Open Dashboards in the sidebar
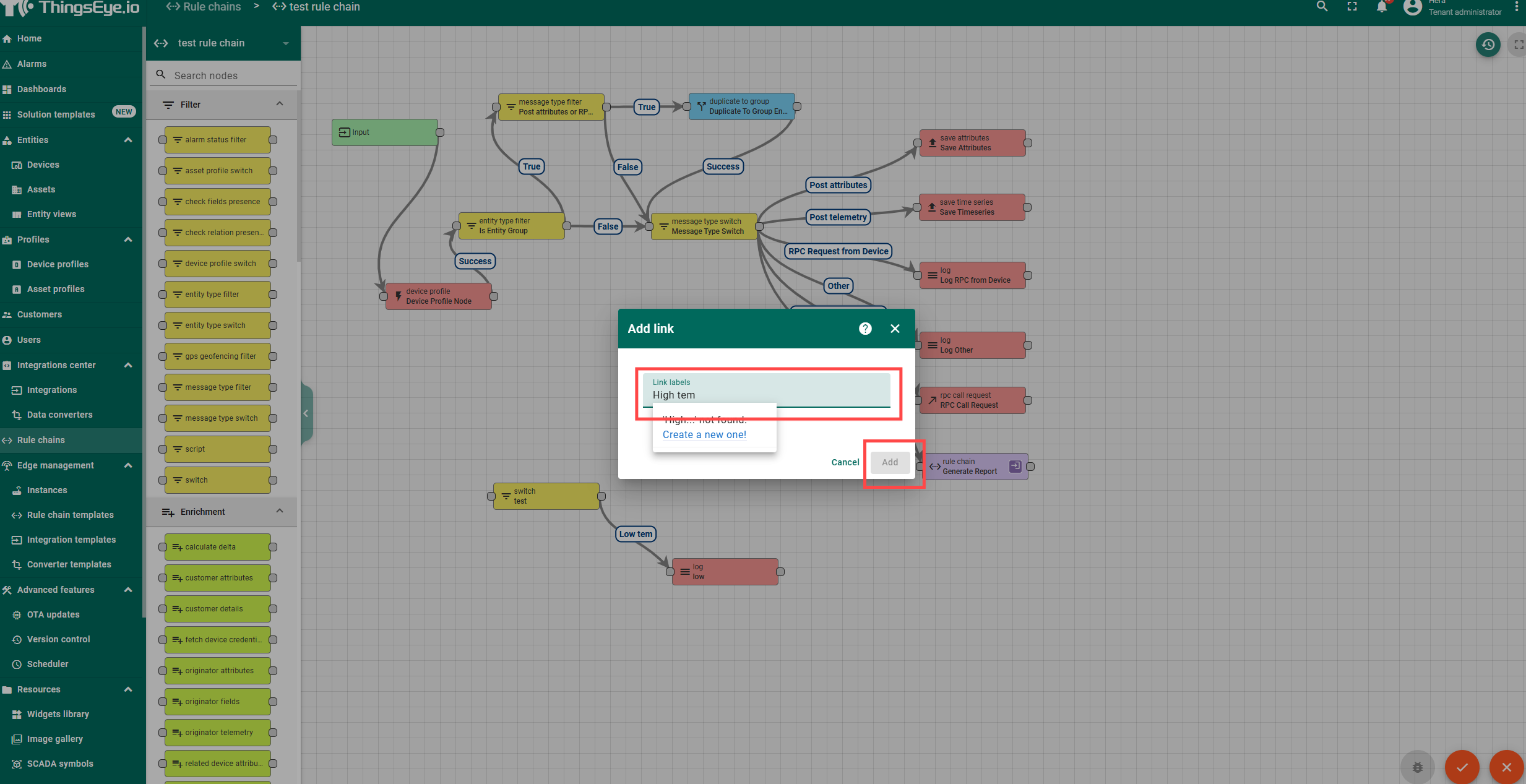Screen dimensions: 1526x784 [41, 89]
